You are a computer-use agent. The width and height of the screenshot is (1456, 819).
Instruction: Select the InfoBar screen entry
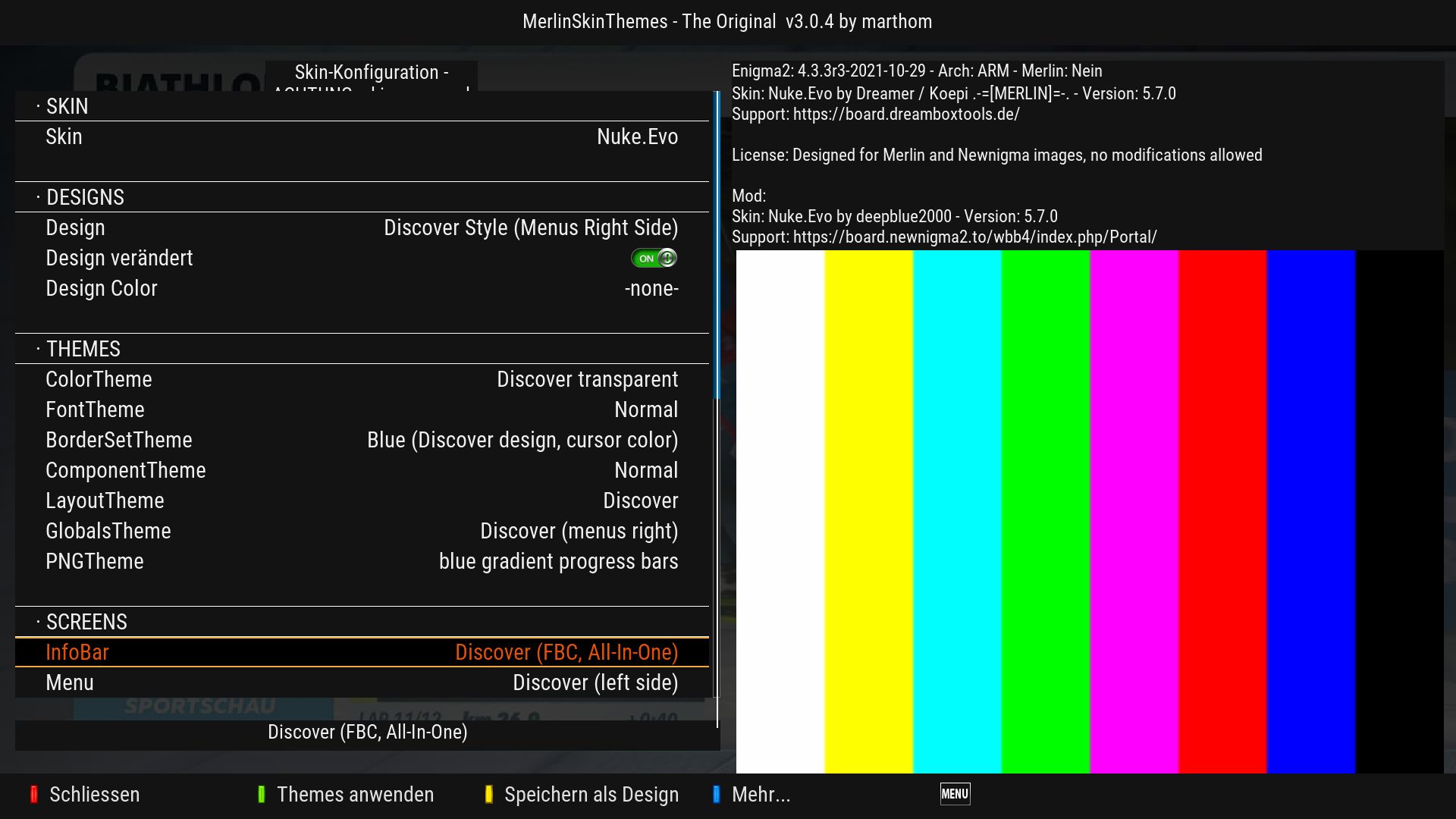pyautogui.click(x=362, y=652)
